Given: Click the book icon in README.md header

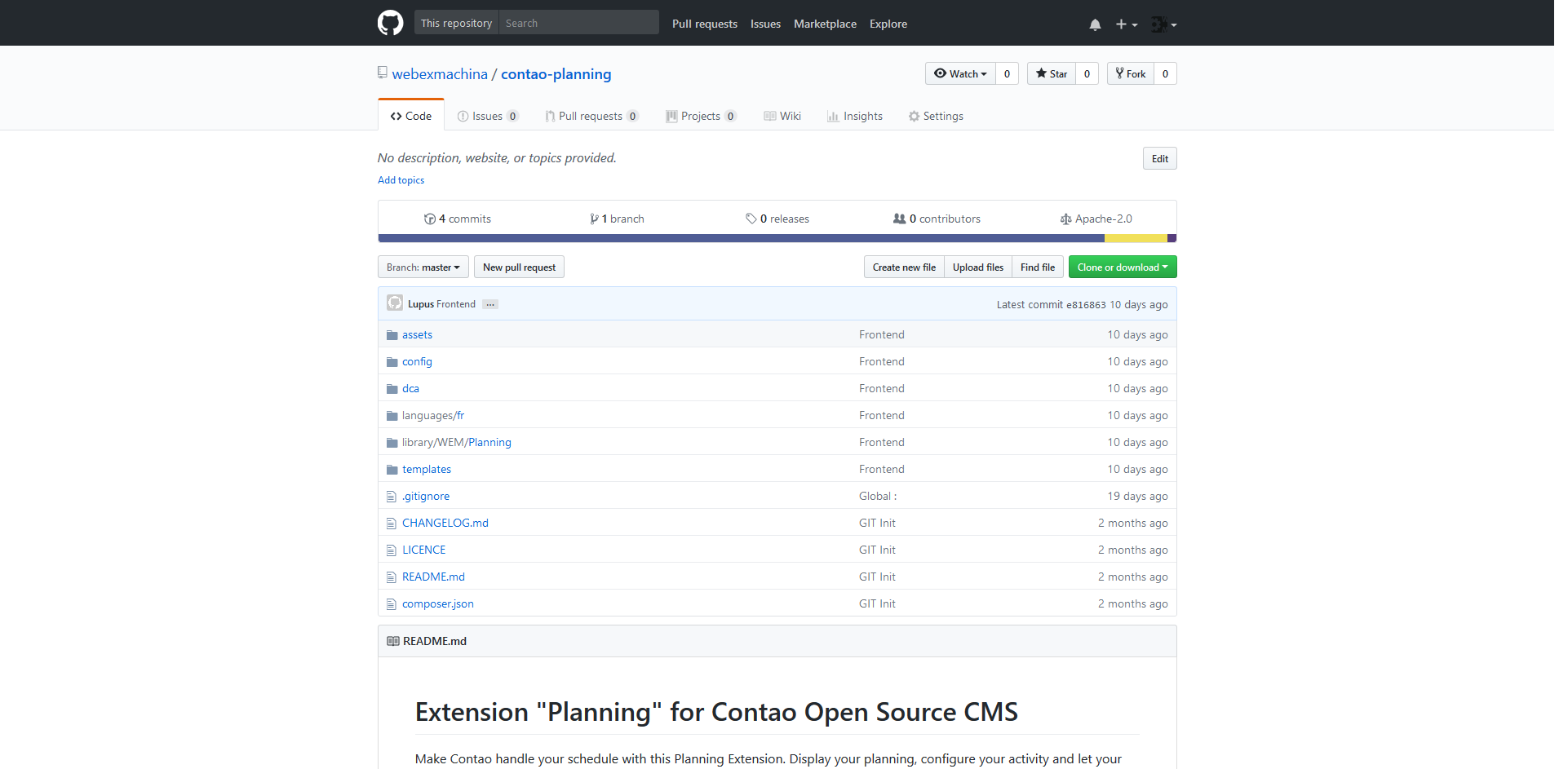Looking at the screenshot, I should click(x=393, y=641).
